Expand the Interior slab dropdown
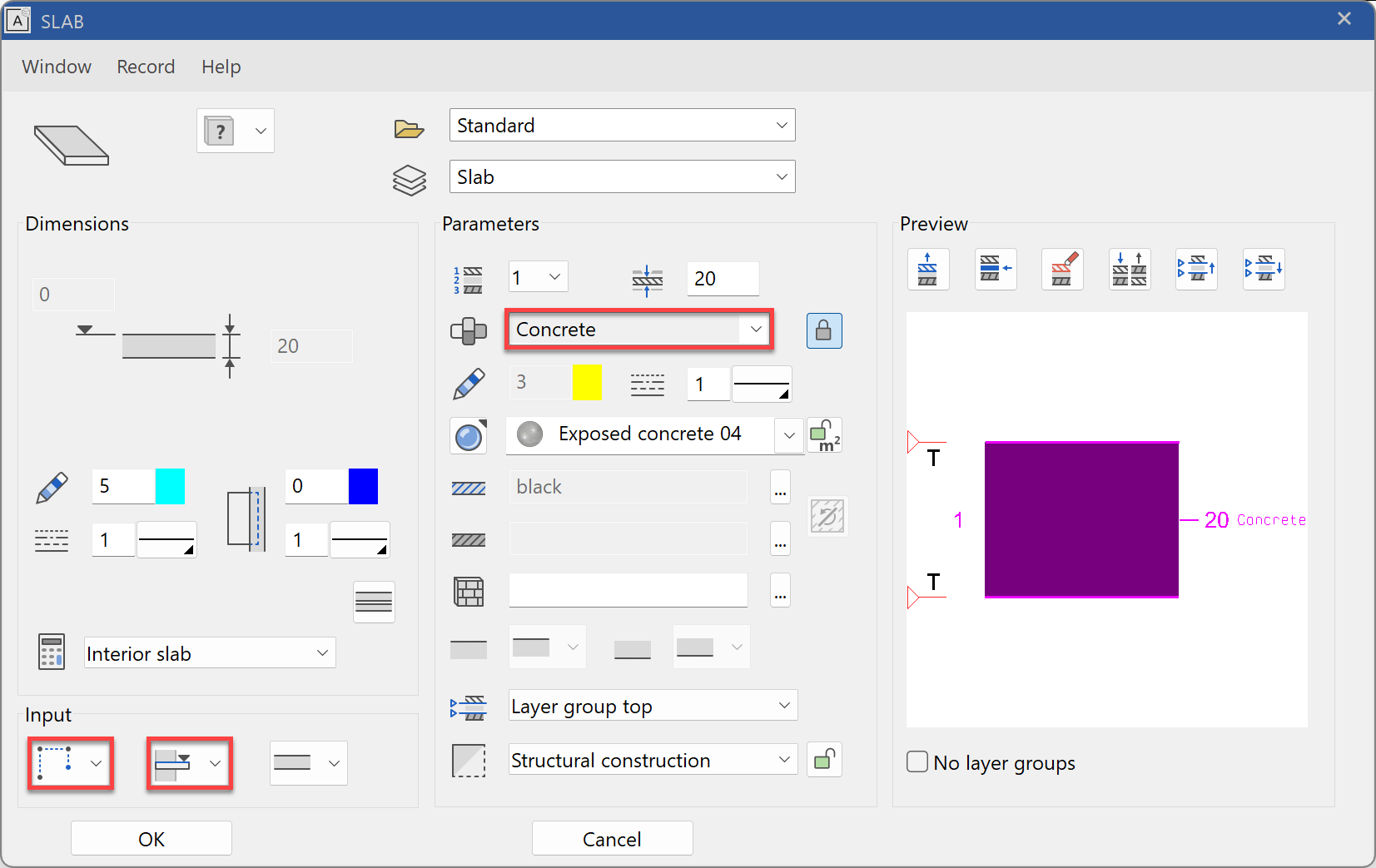Image resolution: width=1376 pixels, height=868 pixels. click(322, 653)
